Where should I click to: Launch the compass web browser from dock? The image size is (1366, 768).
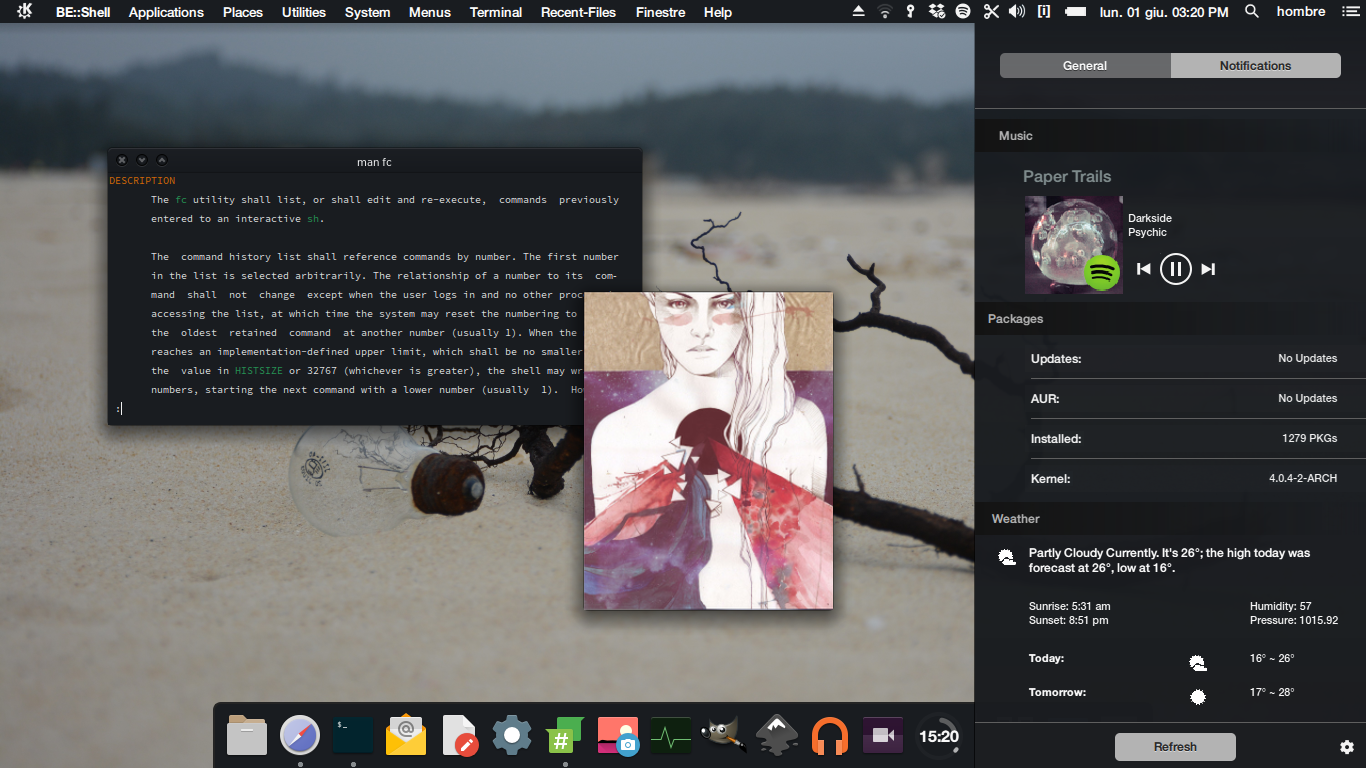[300, 735]
